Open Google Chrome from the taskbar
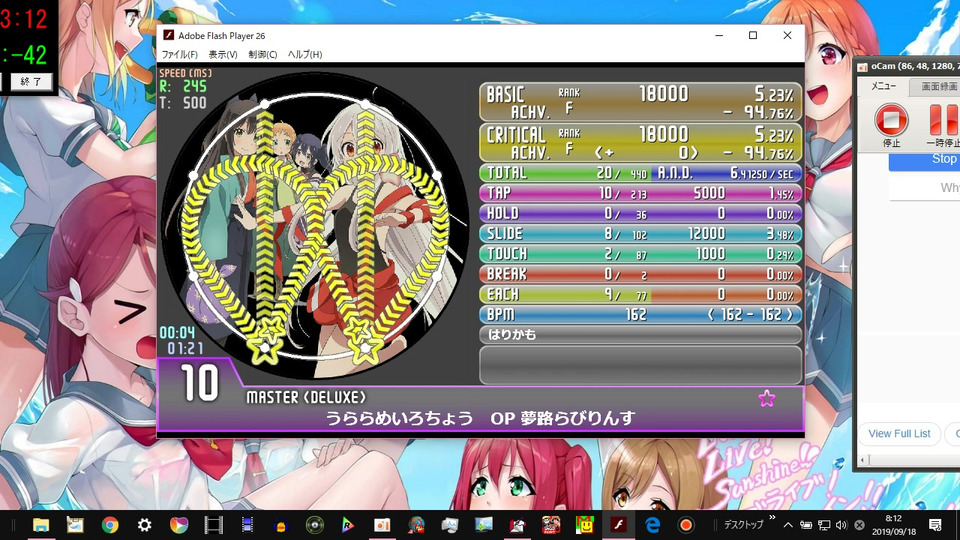This screenshot has width=960, height=540. (x=110, y=525)
